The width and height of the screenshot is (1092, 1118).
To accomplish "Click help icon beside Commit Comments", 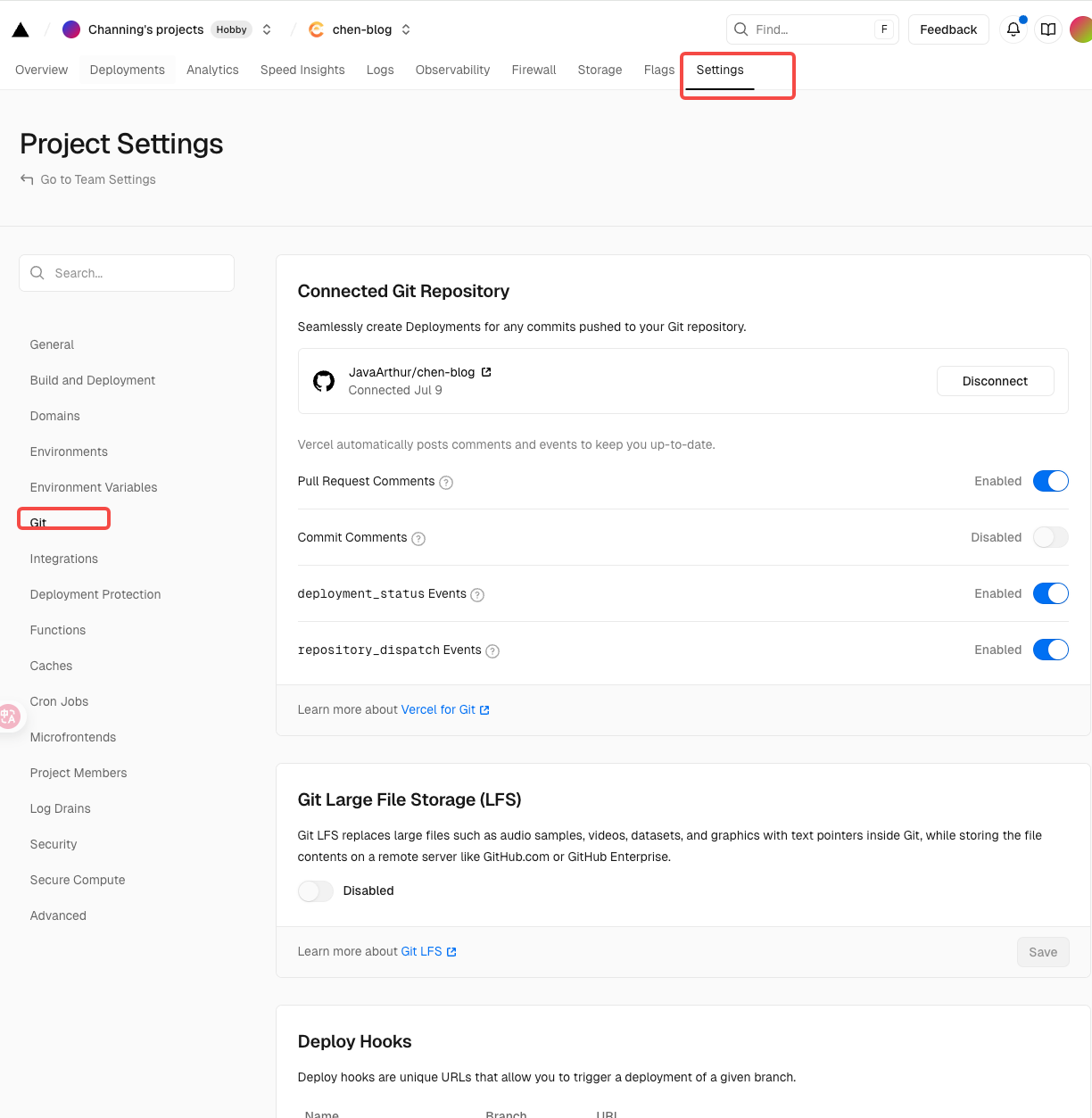I will (x=418, y=539).
